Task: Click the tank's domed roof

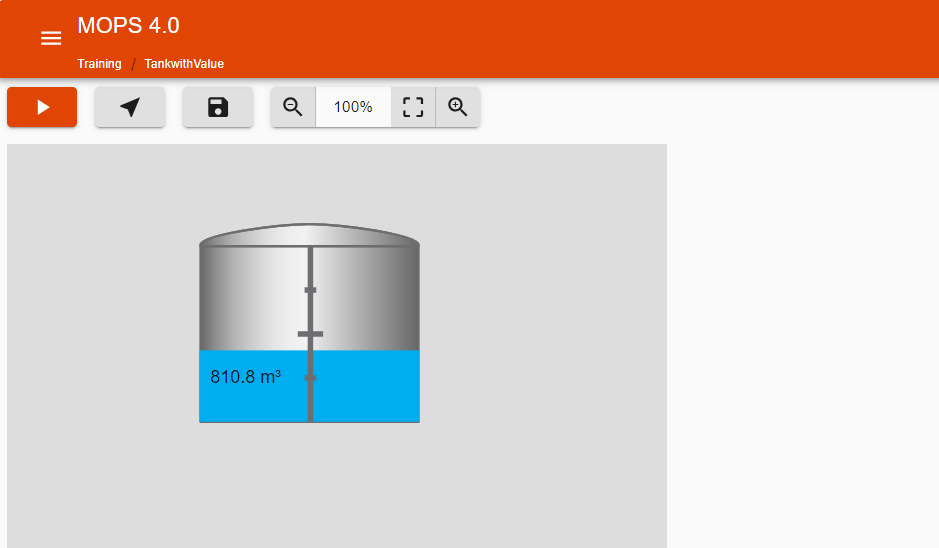Action: point(309,234)
